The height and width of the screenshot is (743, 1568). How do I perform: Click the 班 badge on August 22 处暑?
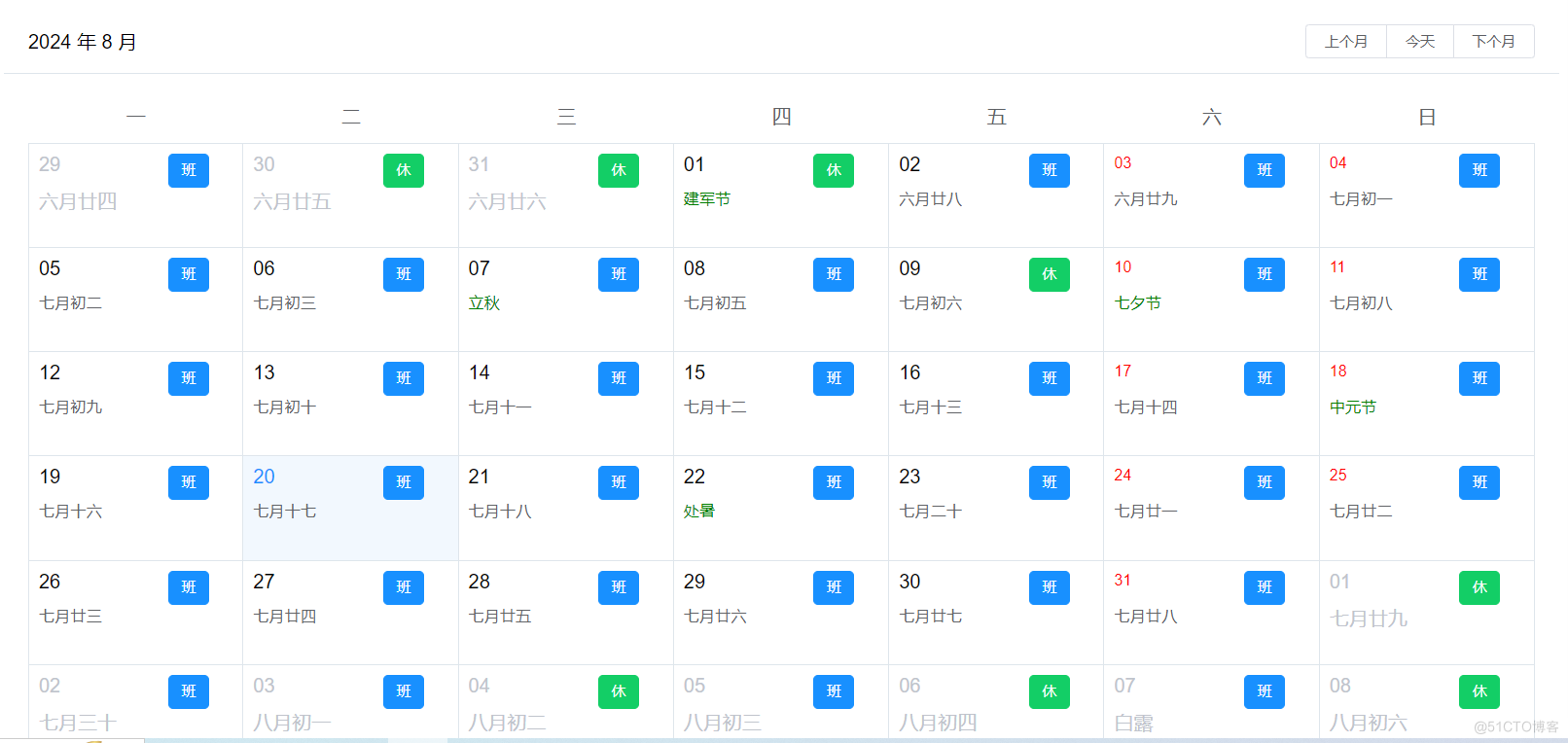tap(834, 482)
